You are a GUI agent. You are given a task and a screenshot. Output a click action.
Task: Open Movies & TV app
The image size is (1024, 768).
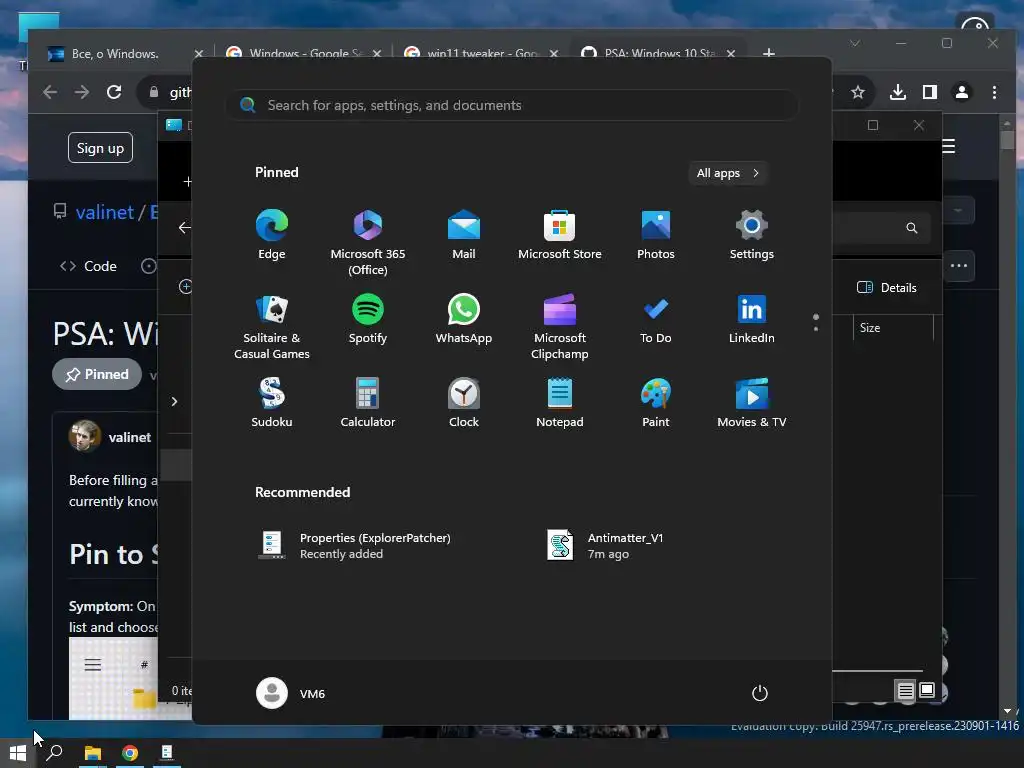point(752,403)
